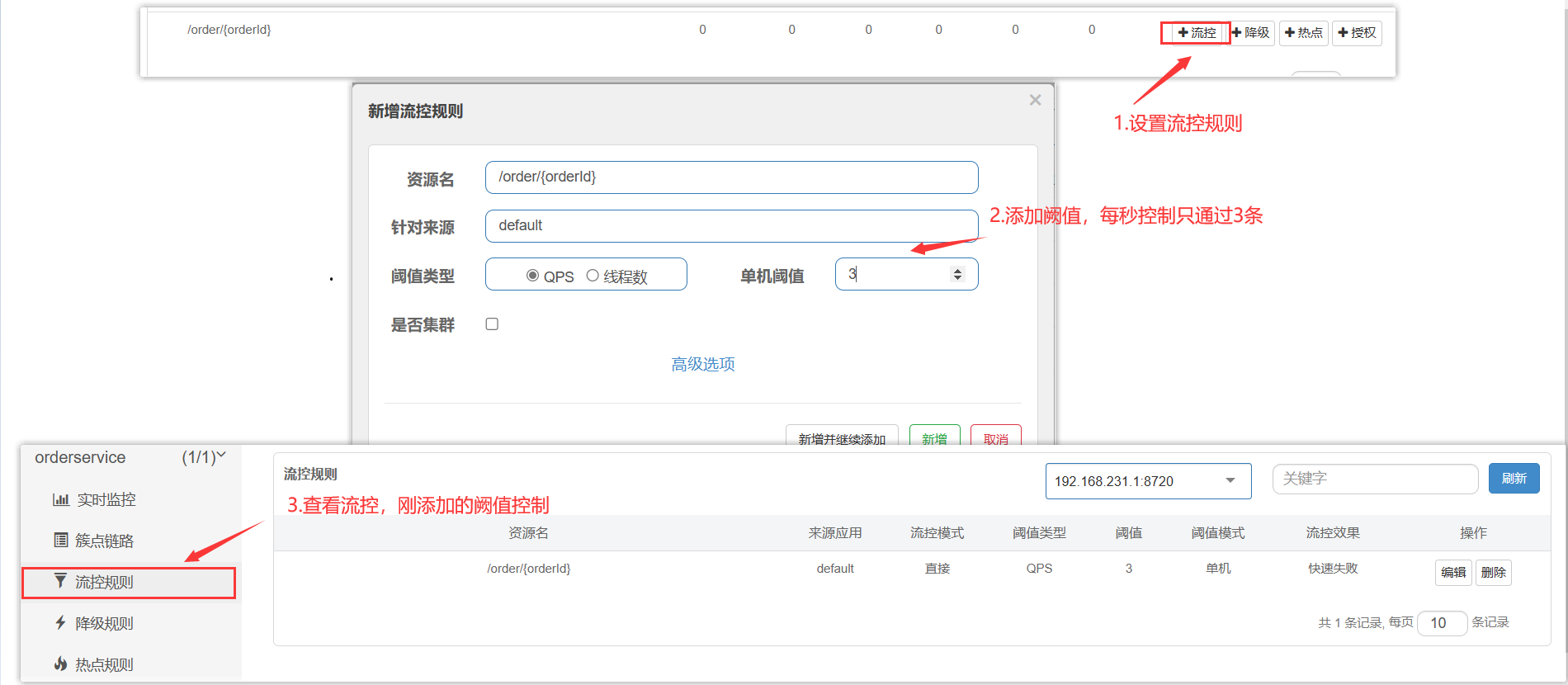Select the 线程数 threshold type radio
Image resolution: width=1568 pixels, height=685 pixels.
point(593,276)
